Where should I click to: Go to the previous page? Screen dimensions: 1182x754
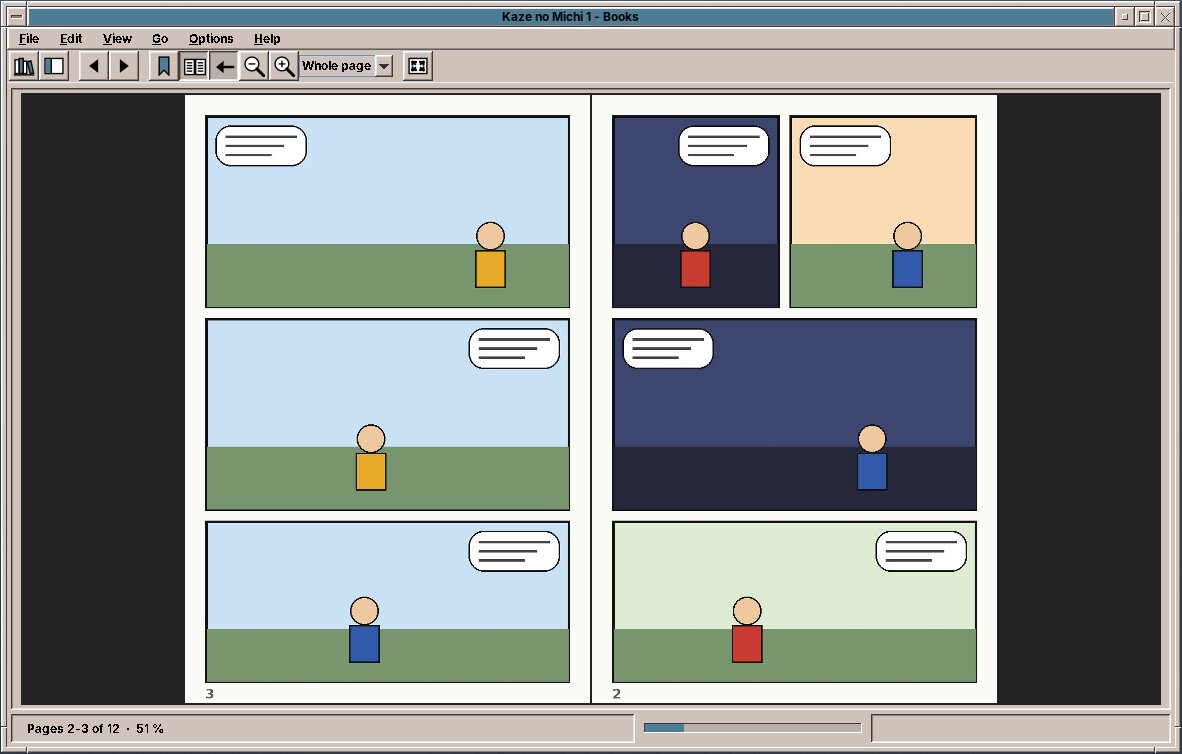(x=94, y=66)
